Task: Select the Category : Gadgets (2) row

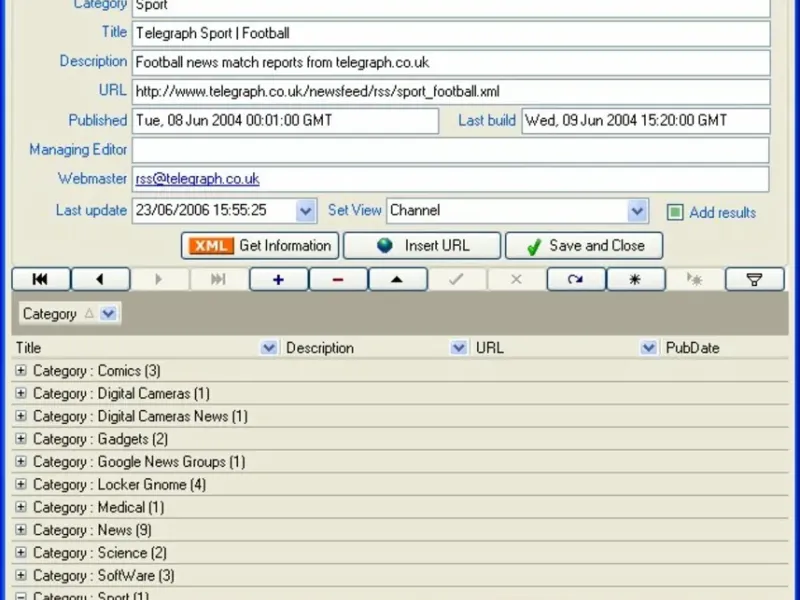Action: pos(400,439)
